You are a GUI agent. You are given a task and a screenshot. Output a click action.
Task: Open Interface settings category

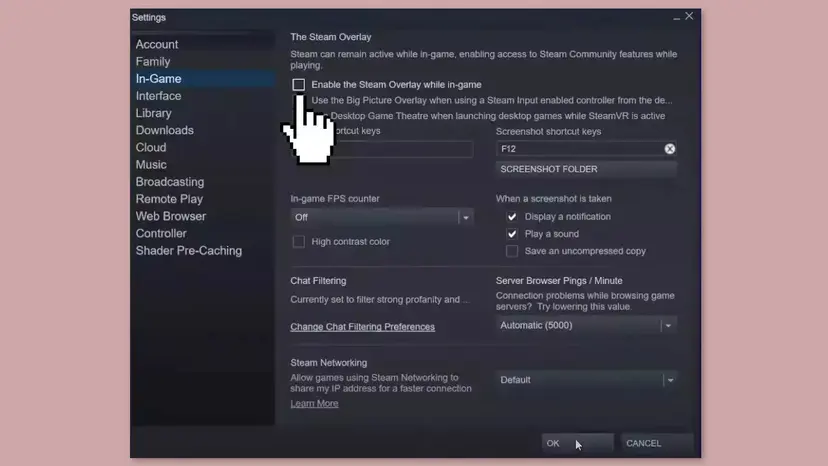[x=158, y=96]
